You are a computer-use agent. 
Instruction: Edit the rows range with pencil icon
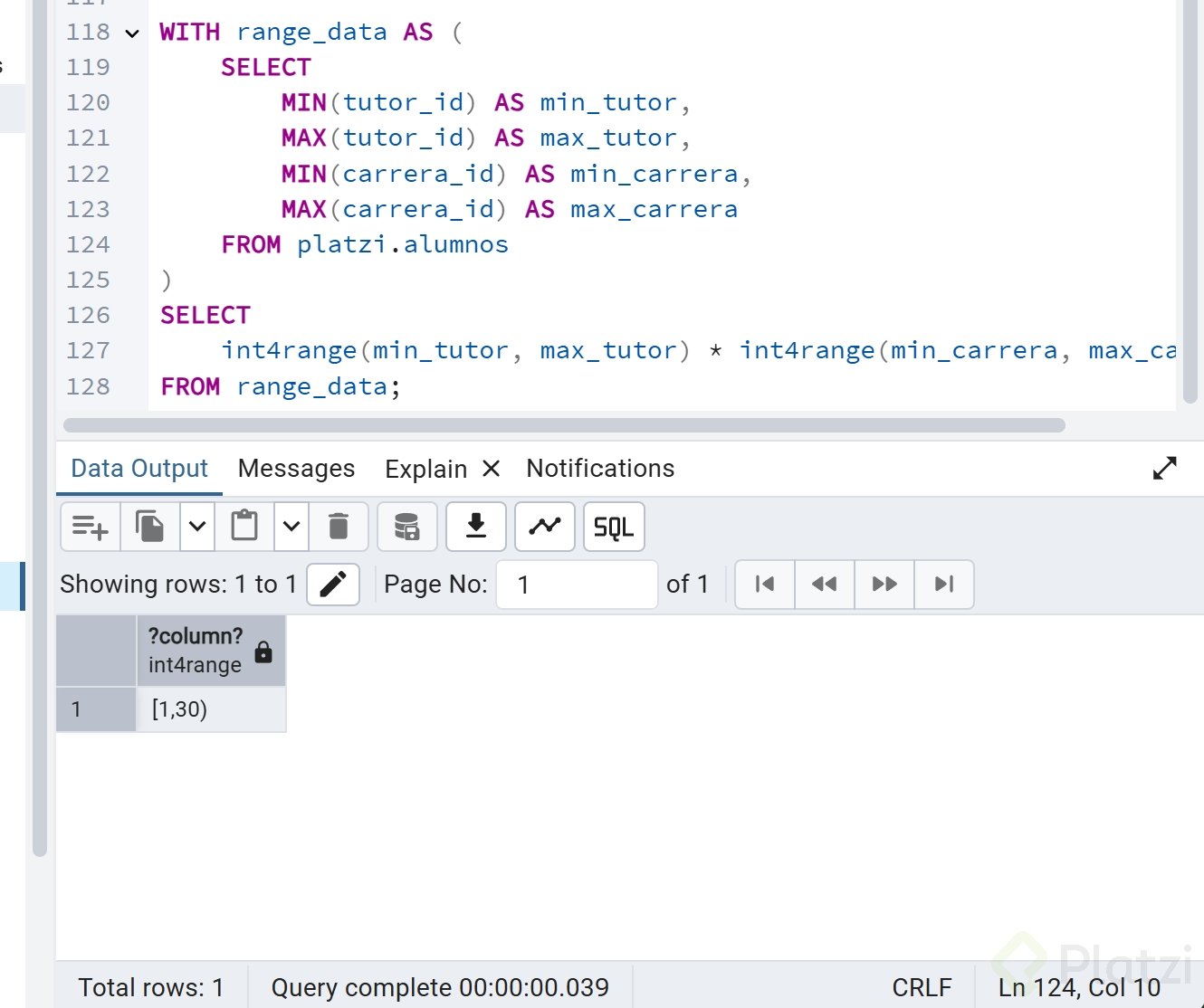[x=333, y=585]
